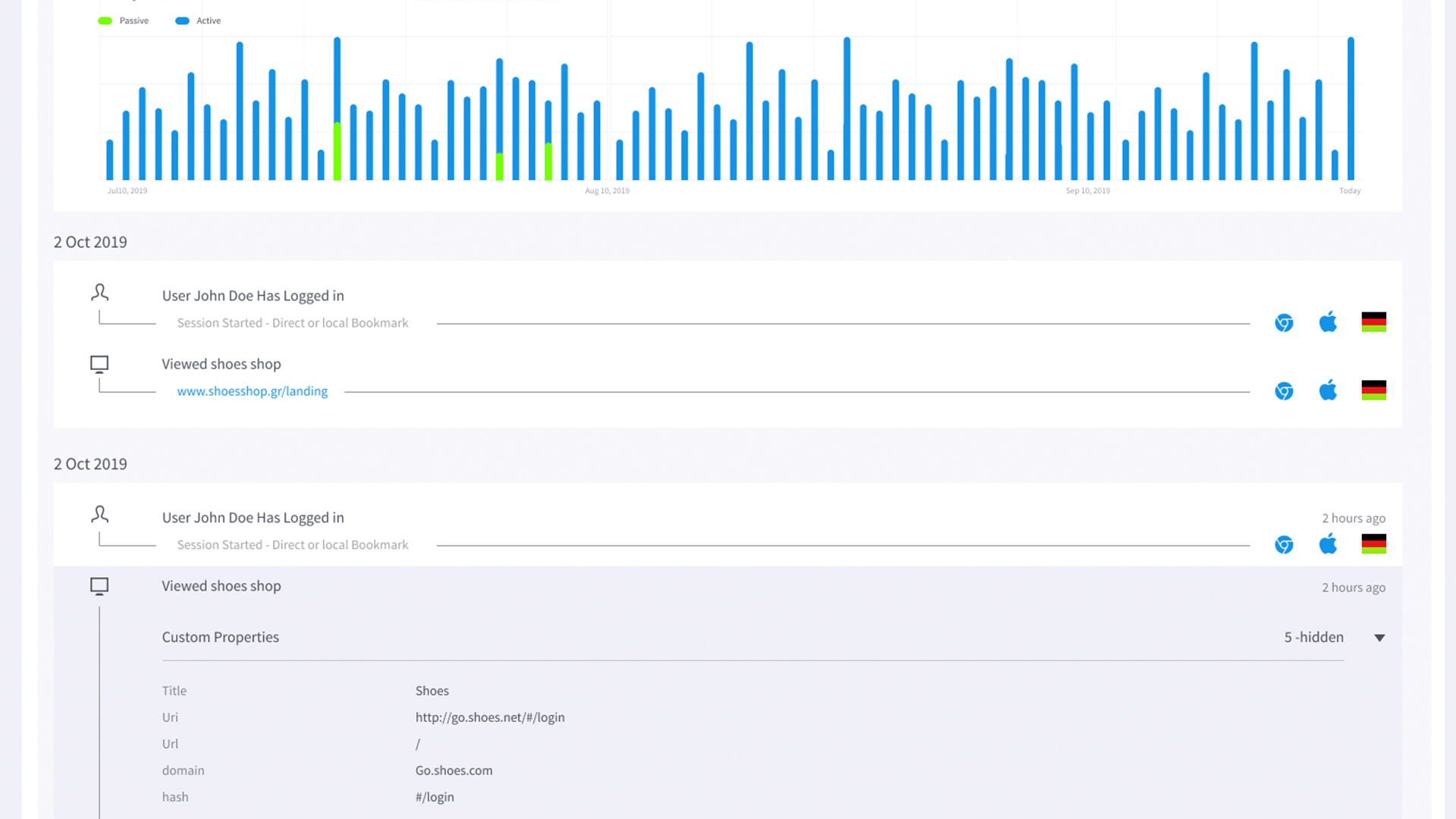Click German flag on shoesshop.gr landing row

1373,391
